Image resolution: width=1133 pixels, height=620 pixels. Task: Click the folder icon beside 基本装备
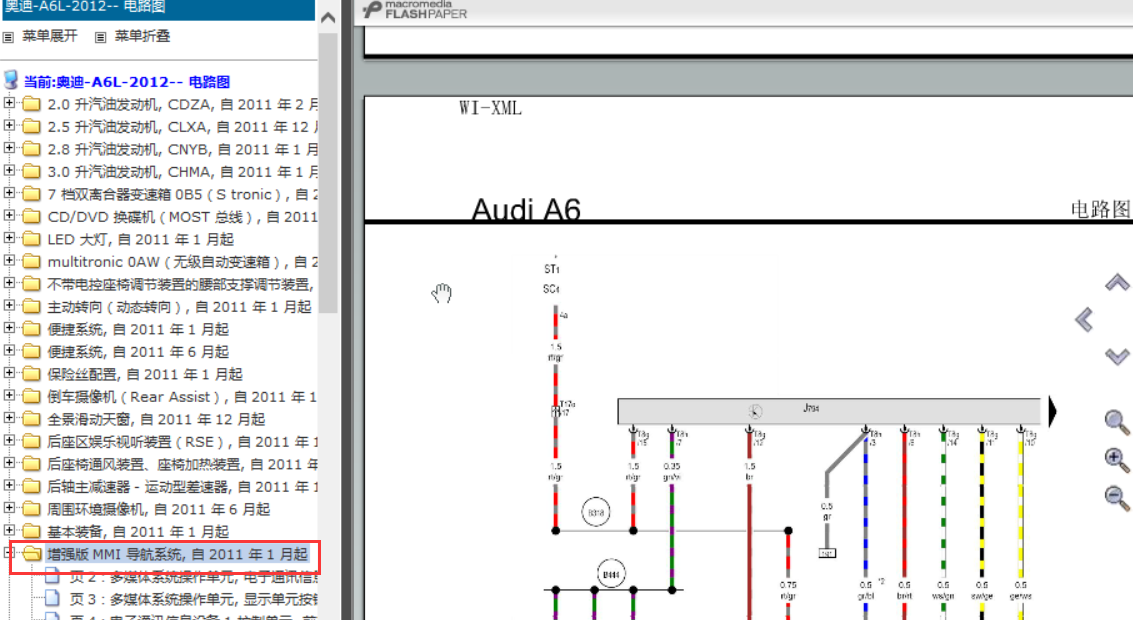pos(31,531)
